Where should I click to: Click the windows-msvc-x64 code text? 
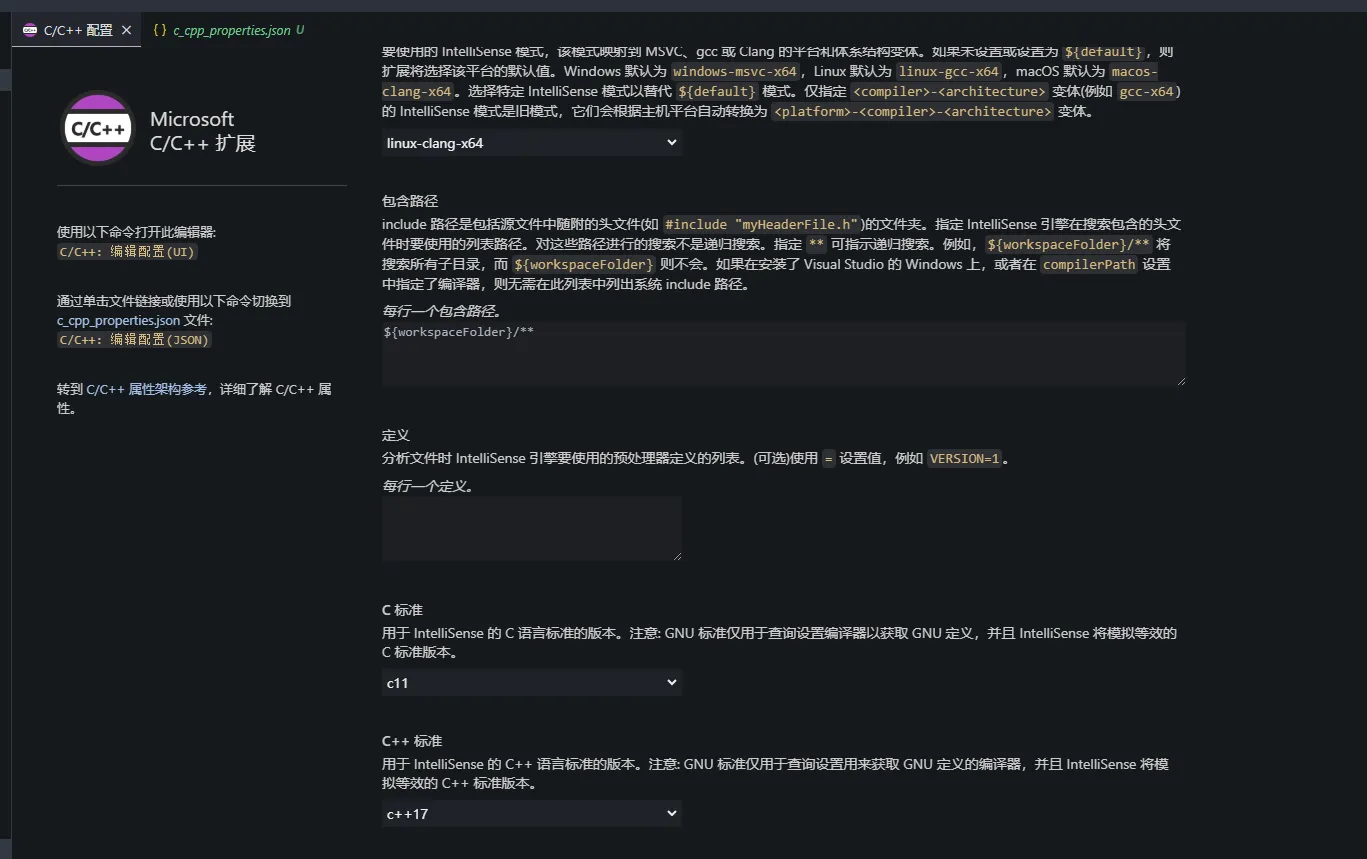pyautogui.click(x=735, y=71)
